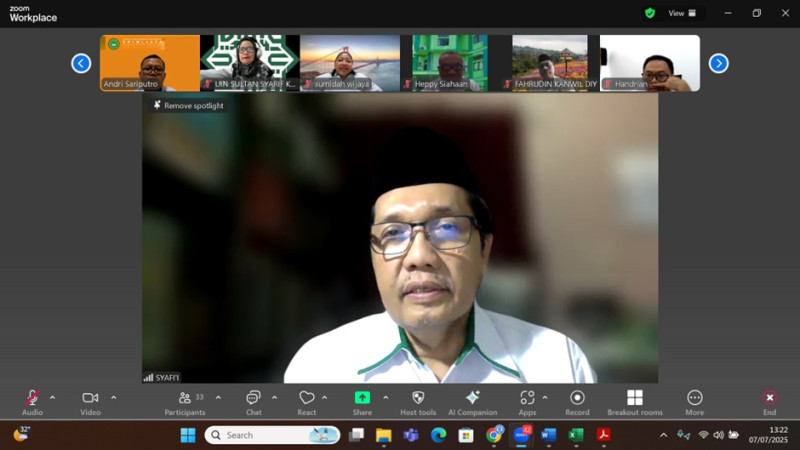Click the SYAFI'I speaker name label
This screenshot has width=800, height=450.
coord(167,378)
